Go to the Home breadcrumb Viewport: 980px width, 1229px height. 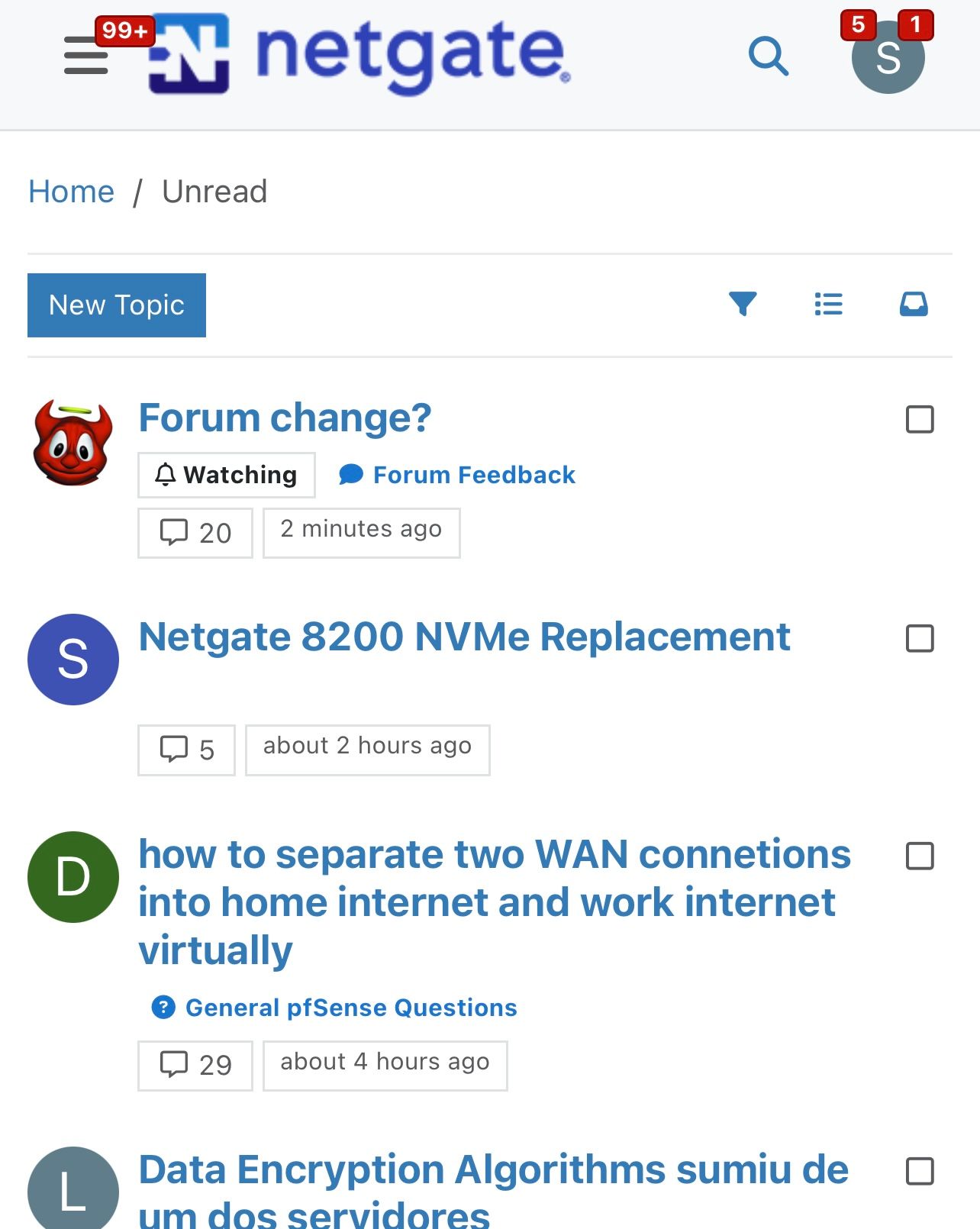[71, 192]
